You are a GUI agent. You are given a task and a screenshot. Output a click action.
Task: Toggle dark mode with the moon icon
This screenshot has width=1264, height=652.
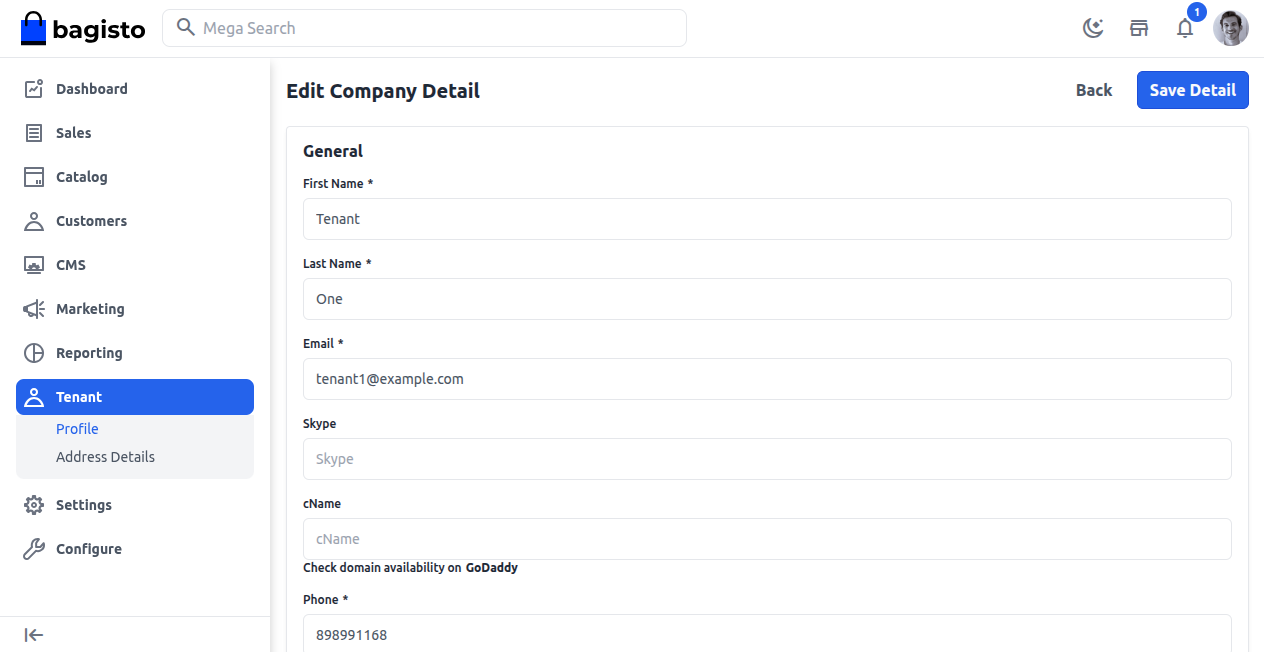click(1093, 29)
